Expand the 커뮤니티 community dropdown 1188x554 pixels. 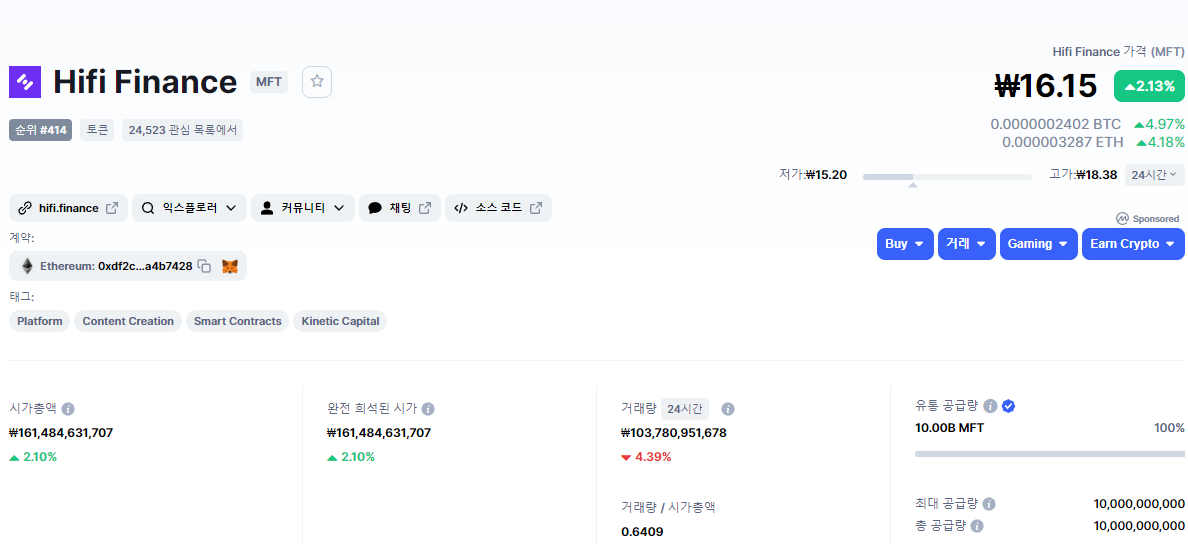[x=303, y=208]
